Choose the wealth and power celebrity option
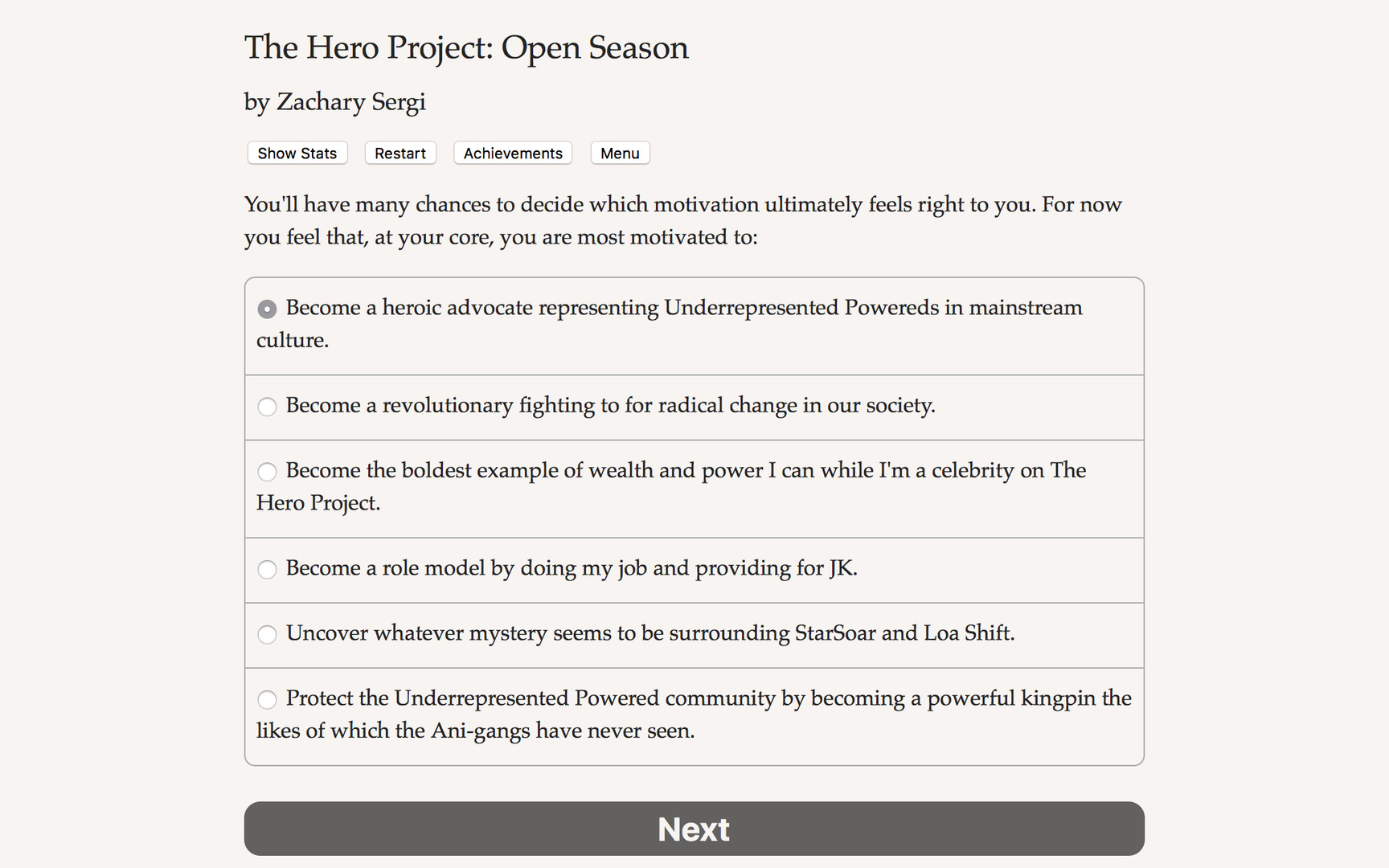Screen dimensions: 1389x868 268,472
